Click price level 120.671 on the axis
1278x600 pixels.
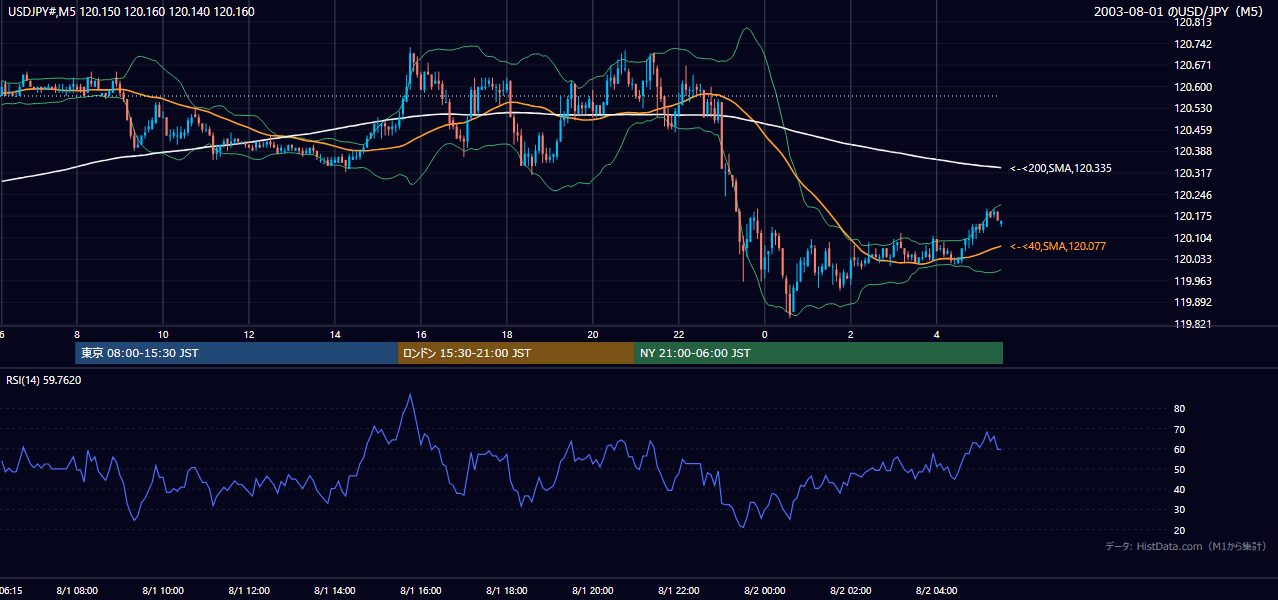coord(1194,65)
